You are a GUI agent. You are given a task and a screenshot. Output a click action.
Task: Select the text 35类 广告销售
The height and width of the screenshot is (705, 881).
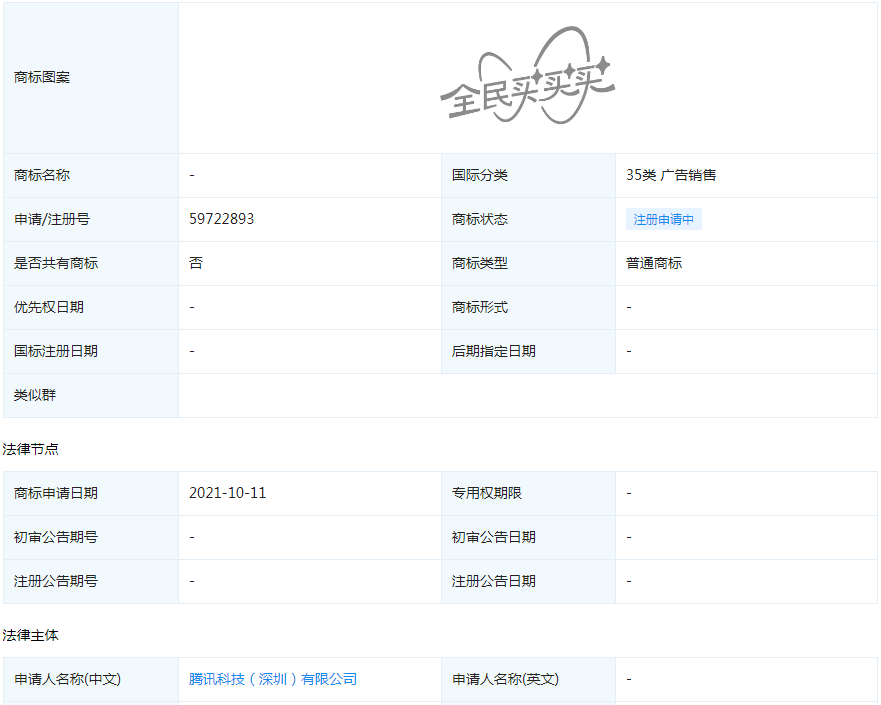click(671, 175)
